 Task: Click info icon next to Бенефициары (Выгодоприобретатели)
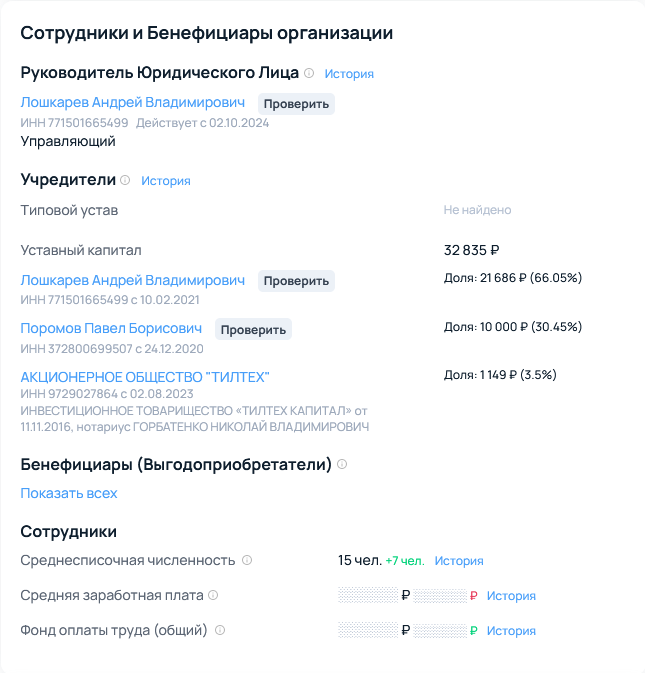click(342, 464)
